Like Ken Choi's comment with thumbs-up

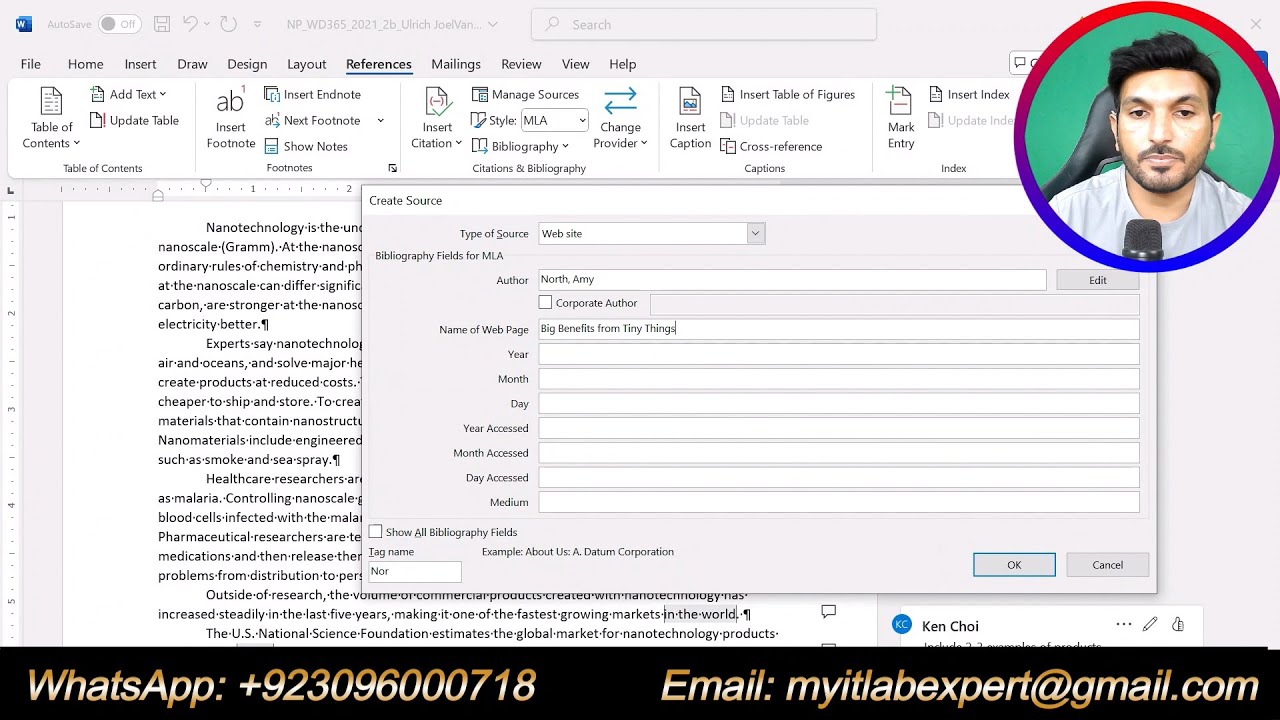pos(1178,625)
